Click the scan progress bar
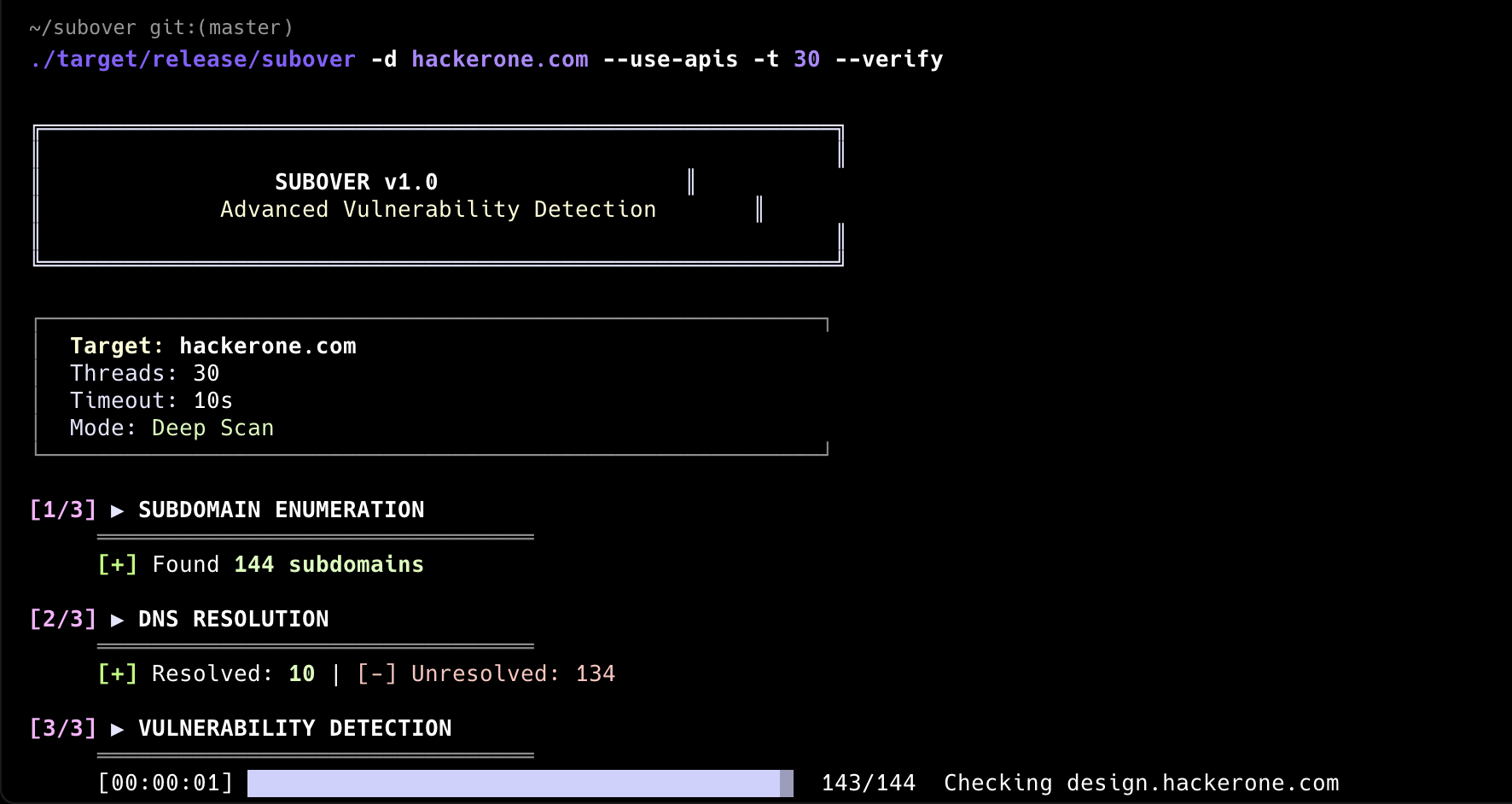Viewport: 1512px width, 804px height. [520, 784]
